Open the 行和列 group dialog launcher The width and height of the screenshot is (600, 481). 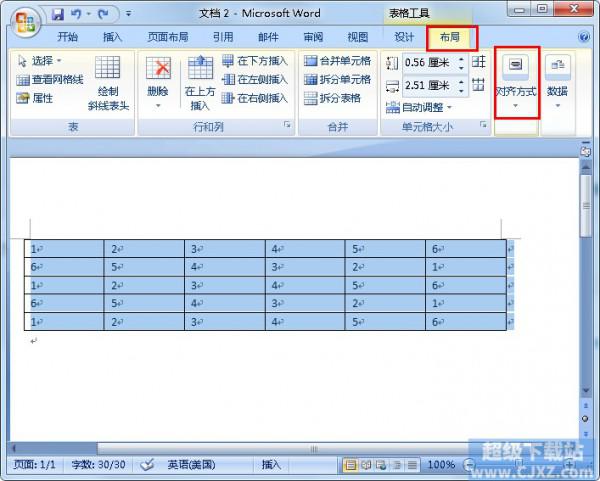287,124
